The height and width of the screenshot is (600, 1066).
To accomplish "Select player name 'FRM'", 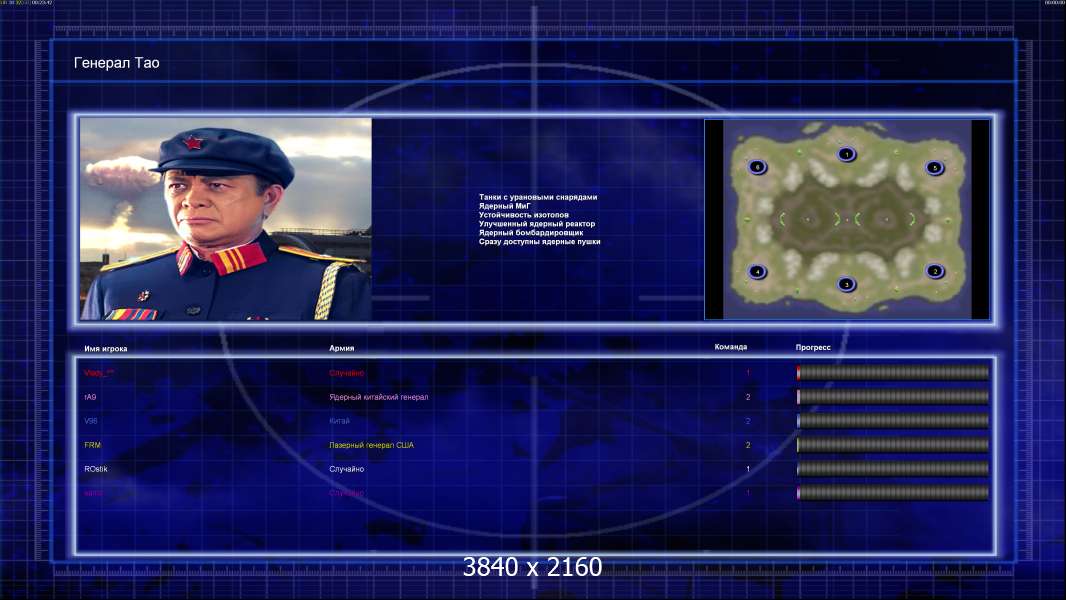I will (x=92, y=445).
